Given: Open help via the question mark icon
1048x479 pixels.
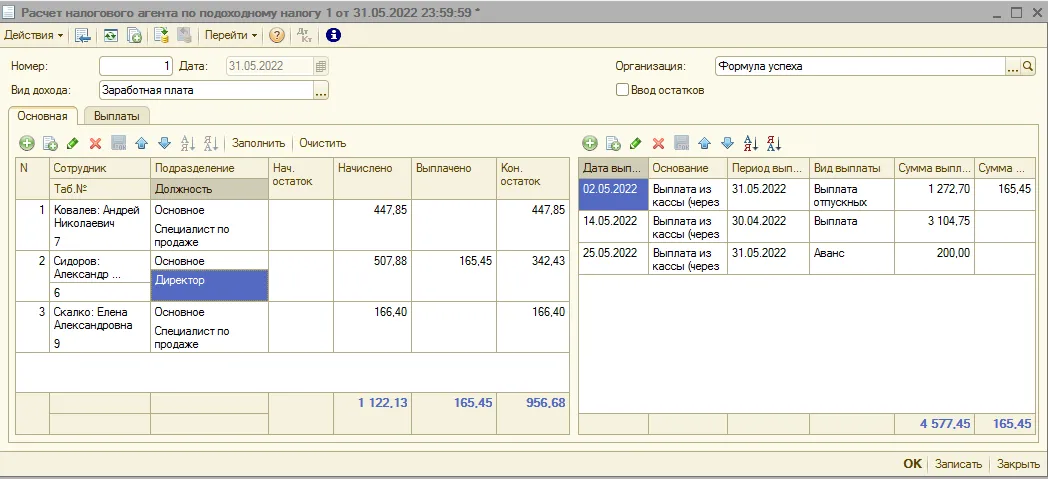Looking at the screenshot, I should (277, 35).
